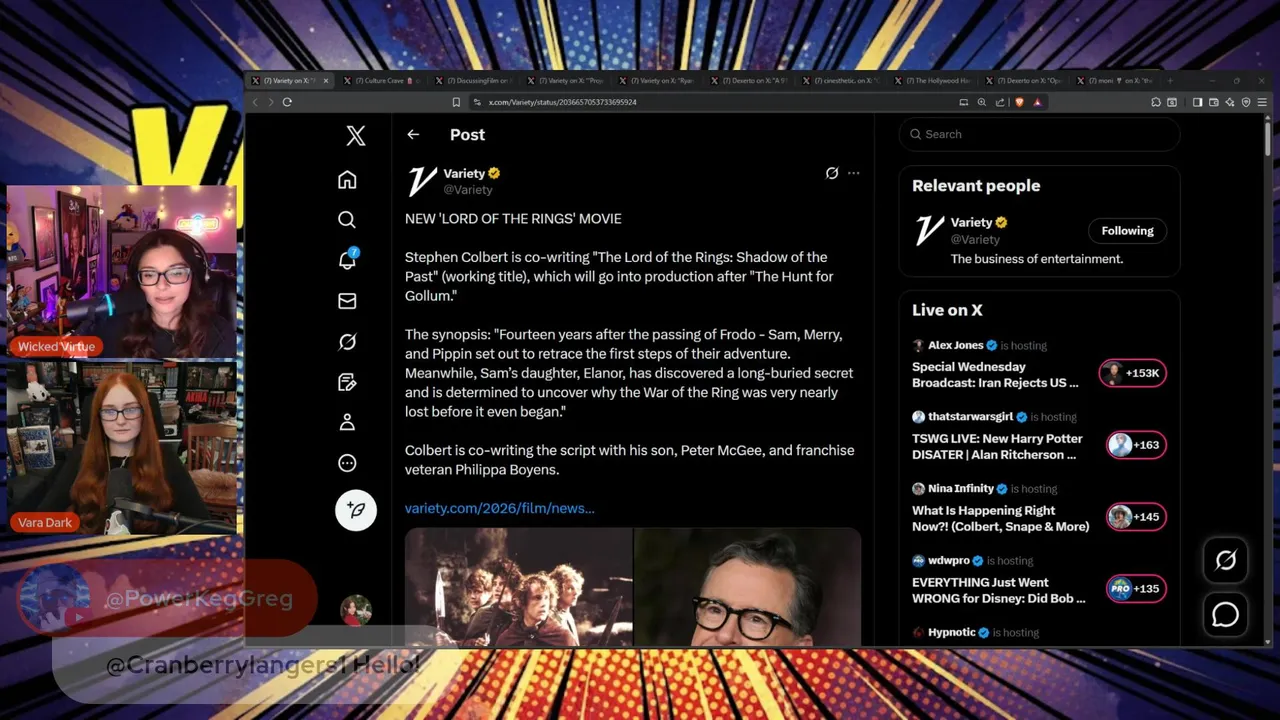Click share icon in address bar

(999, 102)
